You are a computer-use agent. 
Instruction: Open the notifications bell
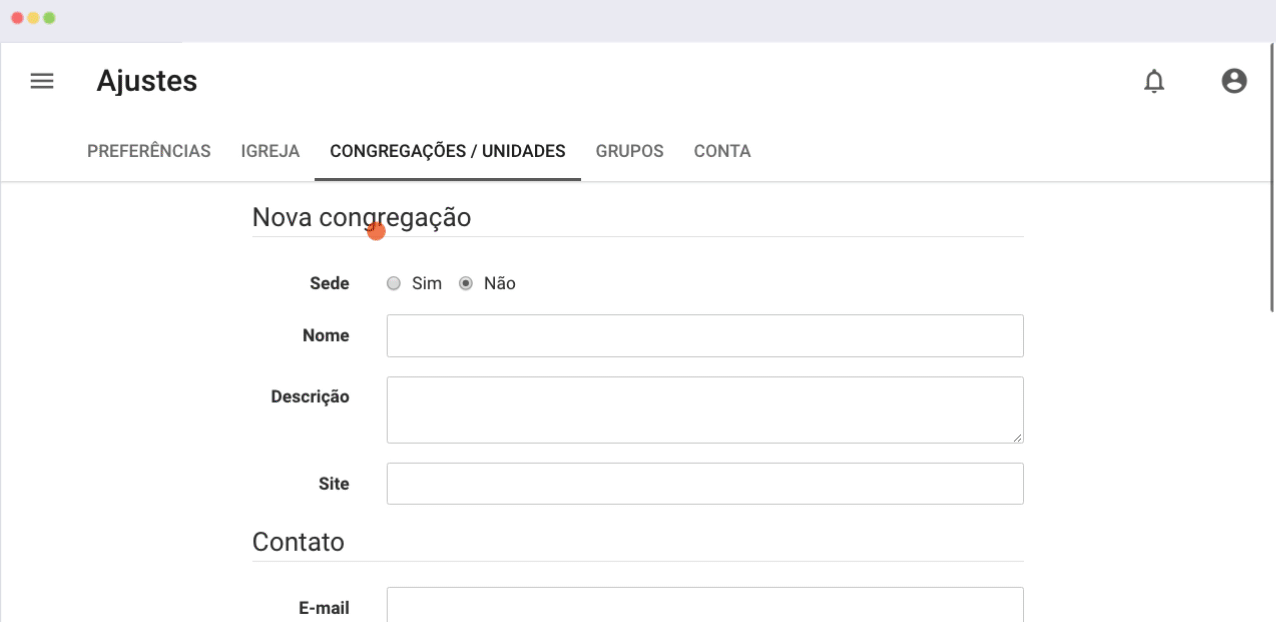[1154, 81]
